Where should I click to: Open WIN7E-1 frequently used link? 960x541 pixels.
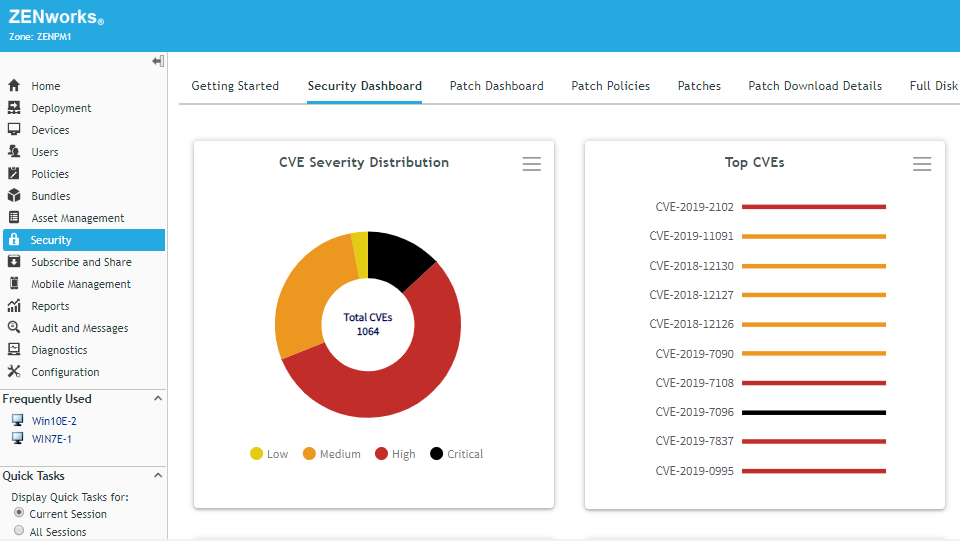tap(51, 439)
